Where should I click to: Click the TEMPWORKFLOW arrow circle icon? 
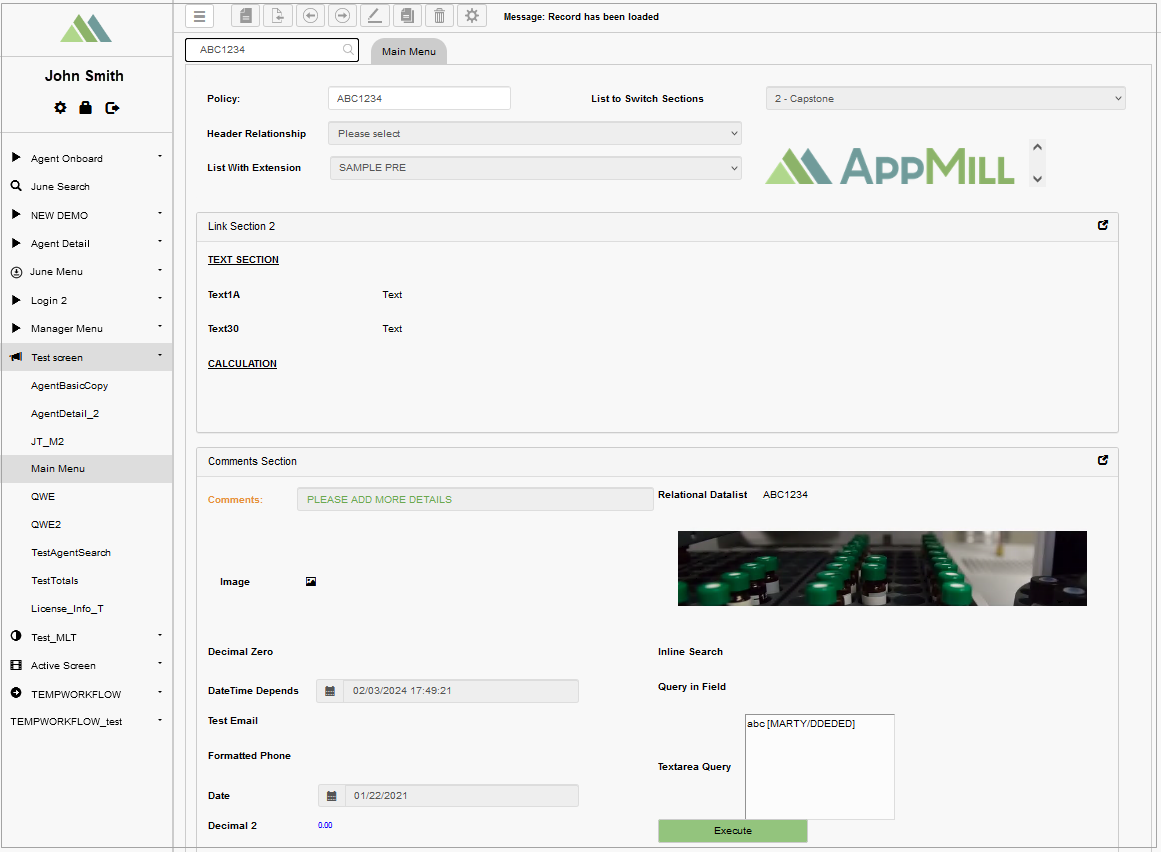pos(16,693)
